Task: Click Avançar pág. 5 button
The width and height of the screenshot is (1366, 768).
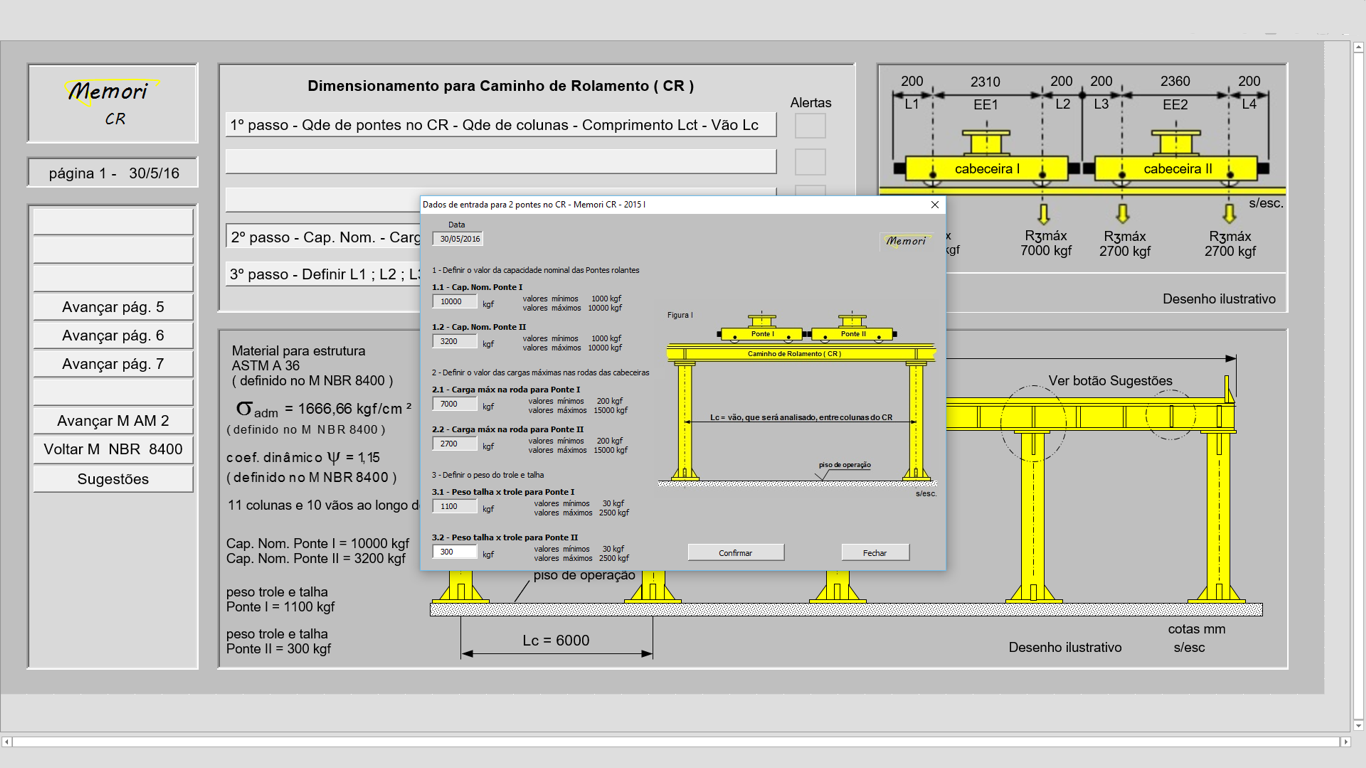Action: (x=113, y=307)
